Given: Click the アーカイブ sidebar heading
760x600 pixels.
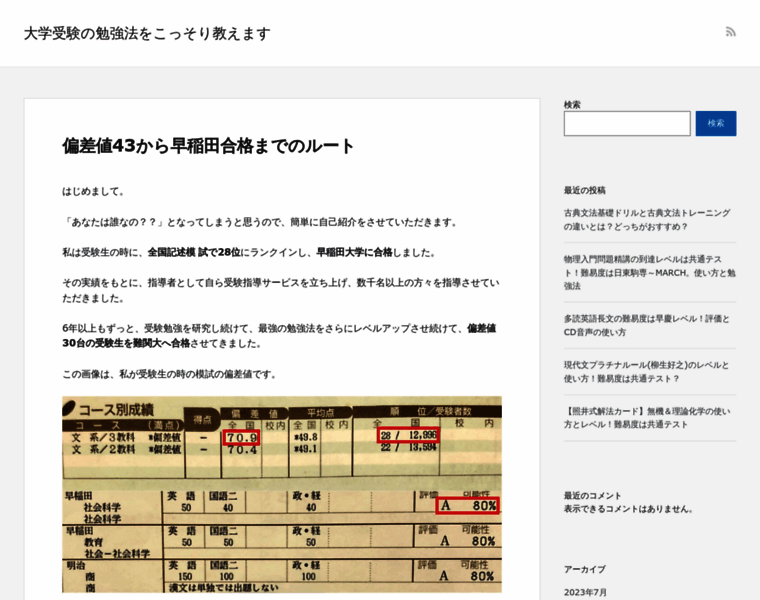Looking at the screenshot, I should (x=585, y=569).
